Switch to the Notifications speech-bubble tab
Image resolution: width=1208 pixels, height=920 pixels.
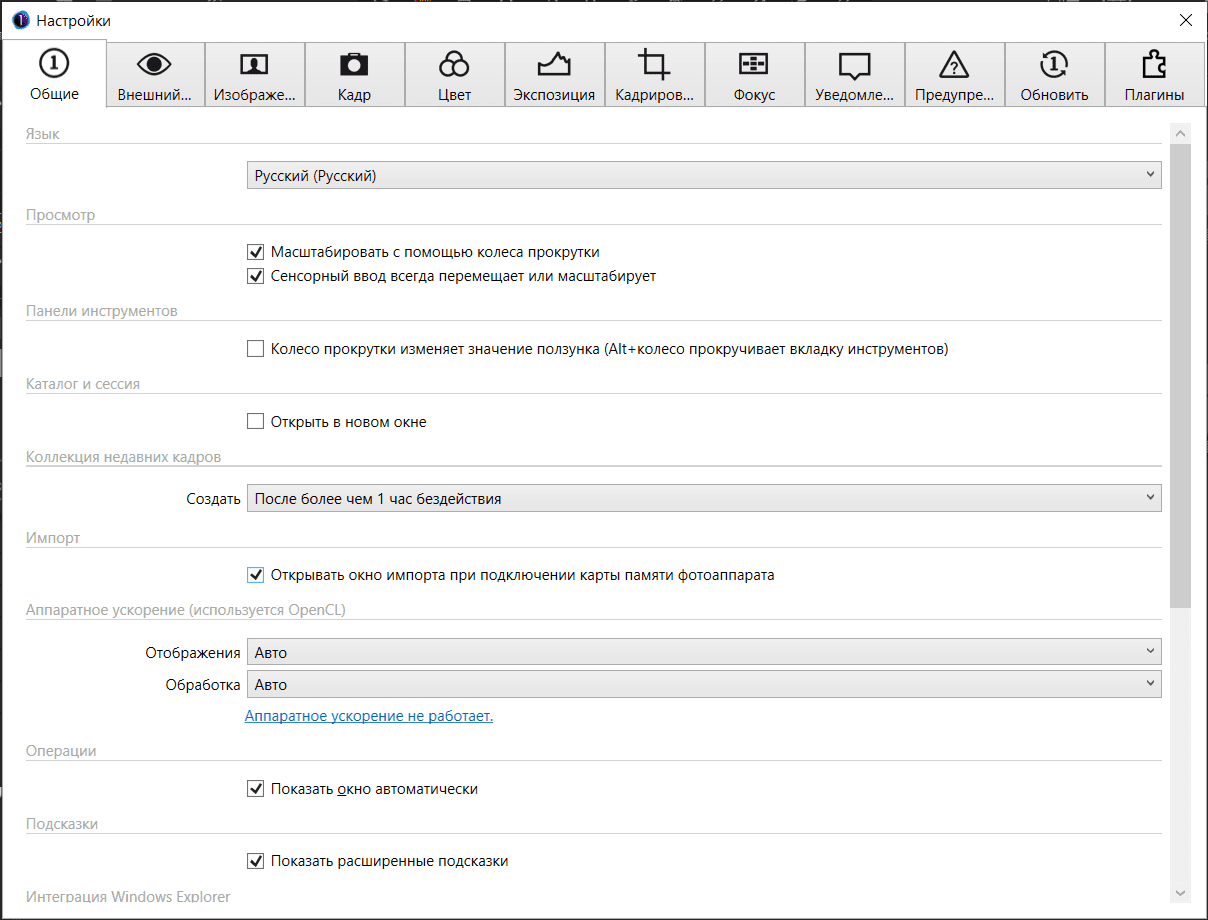click(855, 75)
